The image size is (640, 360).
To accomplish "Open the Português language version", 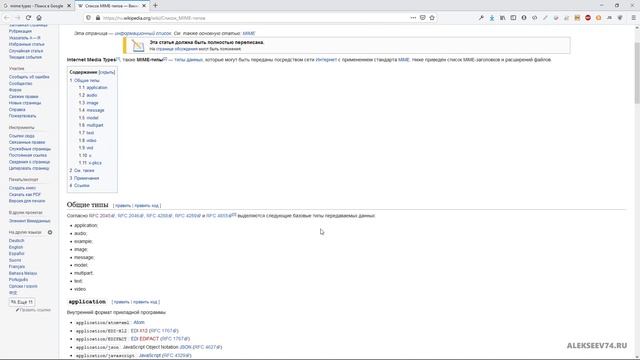I will (18, 280).
